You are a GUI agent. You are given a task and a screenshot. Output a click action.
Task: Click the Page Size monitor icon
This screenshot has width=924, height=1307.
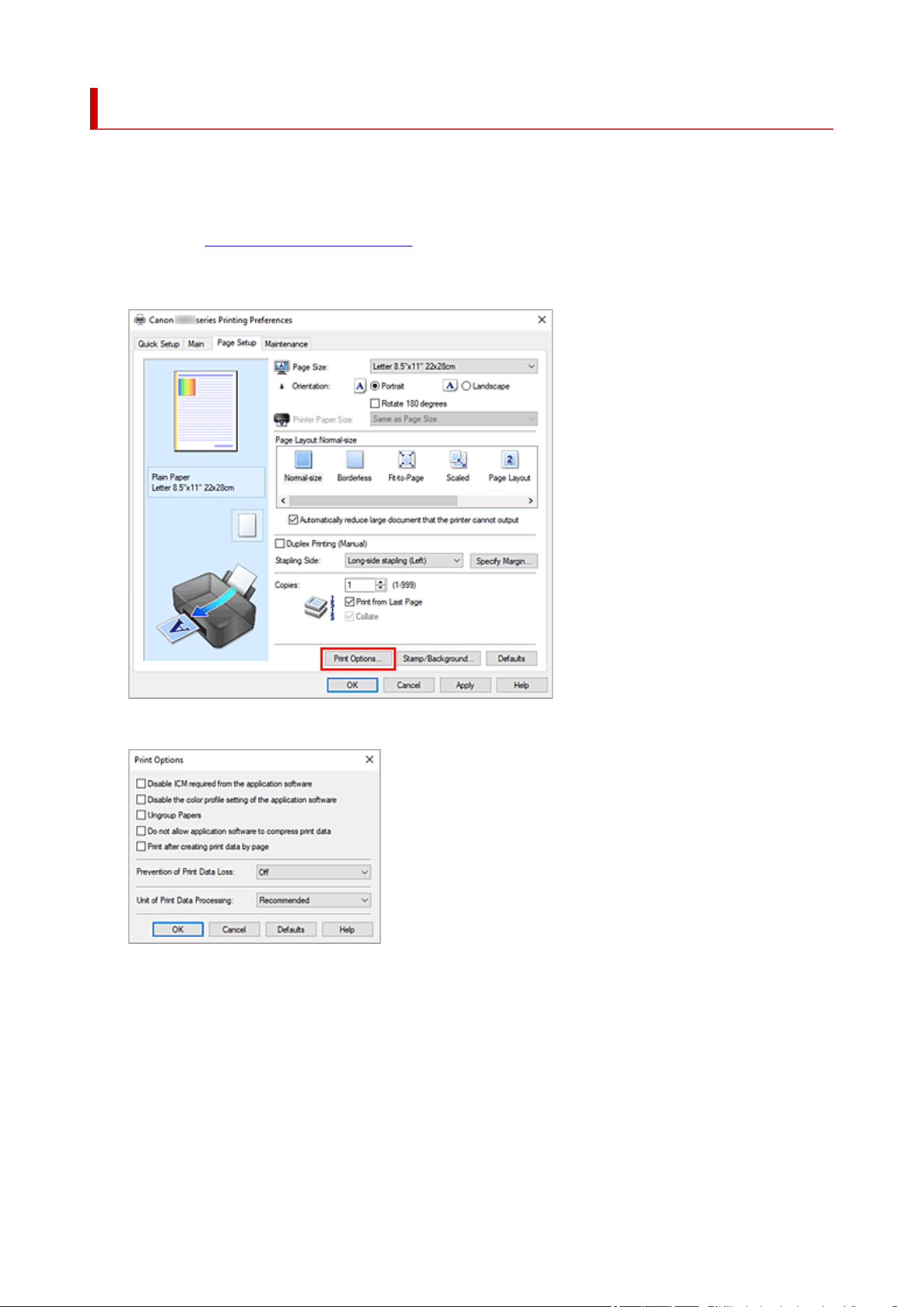pos(282,367)
